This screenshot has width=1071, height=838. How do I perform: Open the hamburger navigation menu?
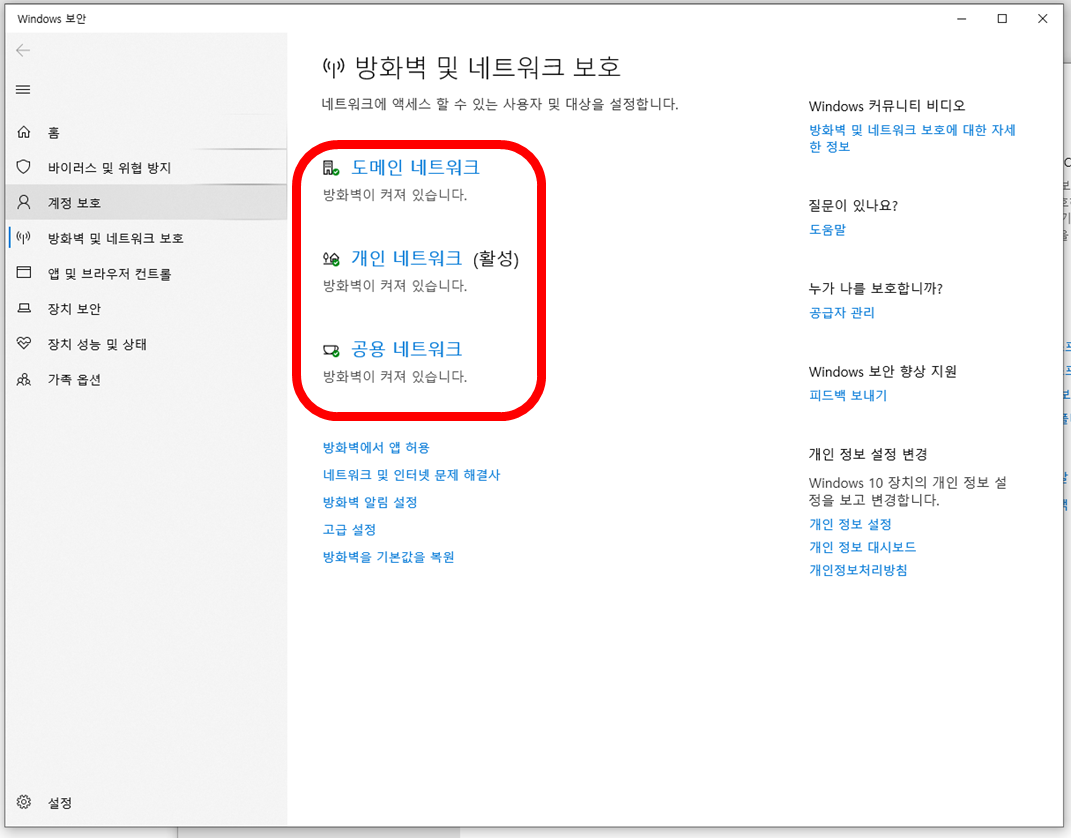click(x=23, y=89)
